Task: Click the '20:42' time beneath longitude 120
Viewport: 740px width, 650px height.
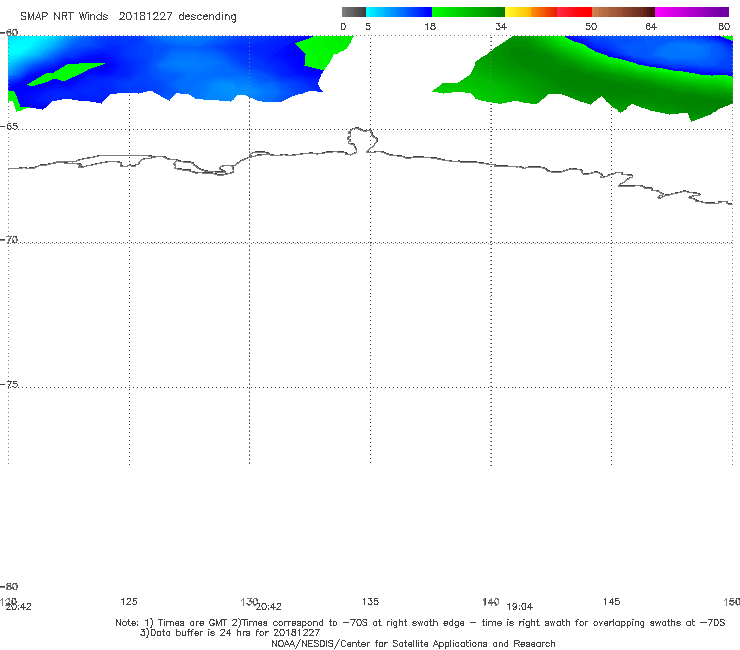Action: pos(18,607)
